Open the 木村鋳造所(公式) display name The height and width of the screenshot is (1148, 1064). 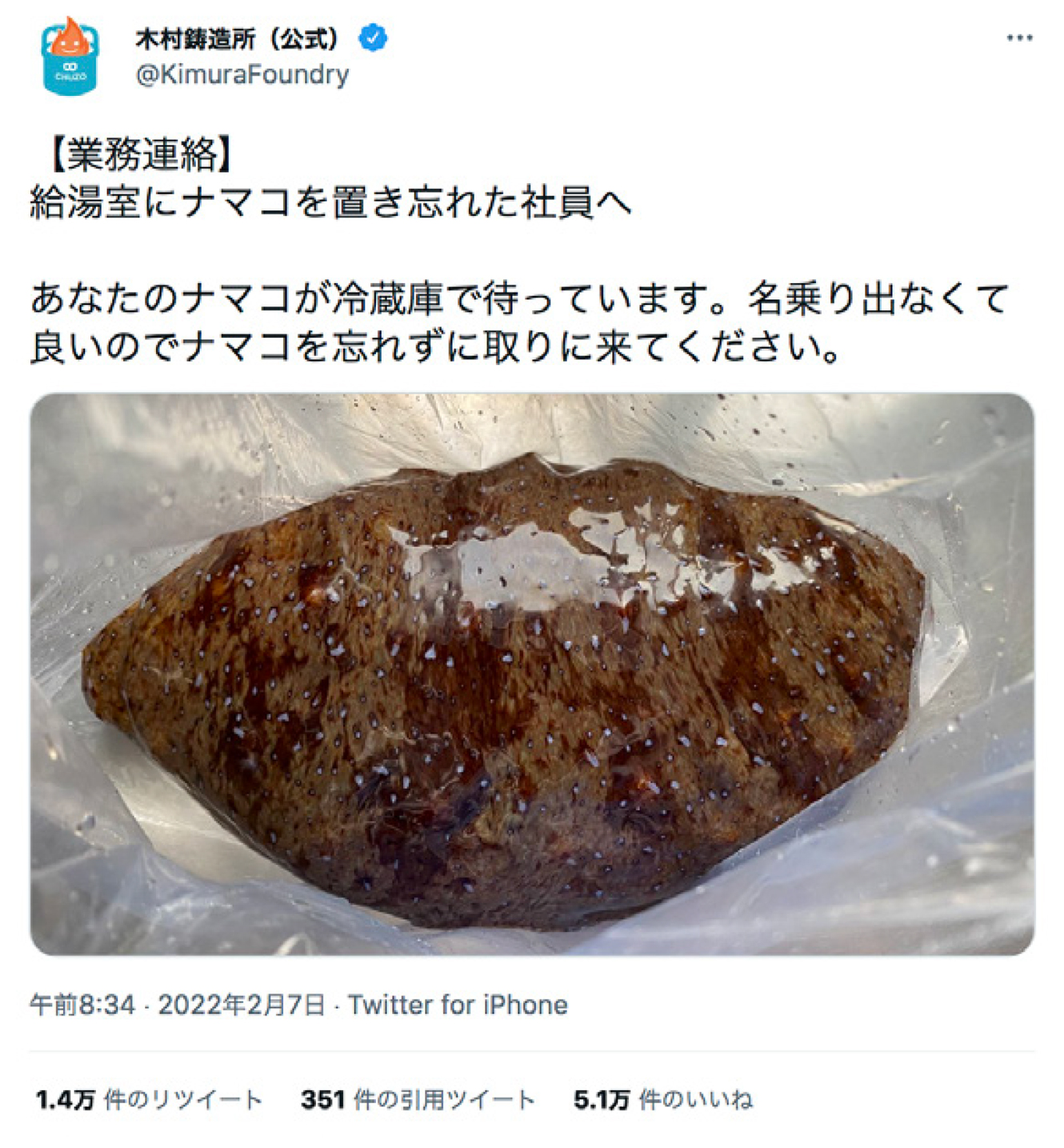tap(238, 38)
